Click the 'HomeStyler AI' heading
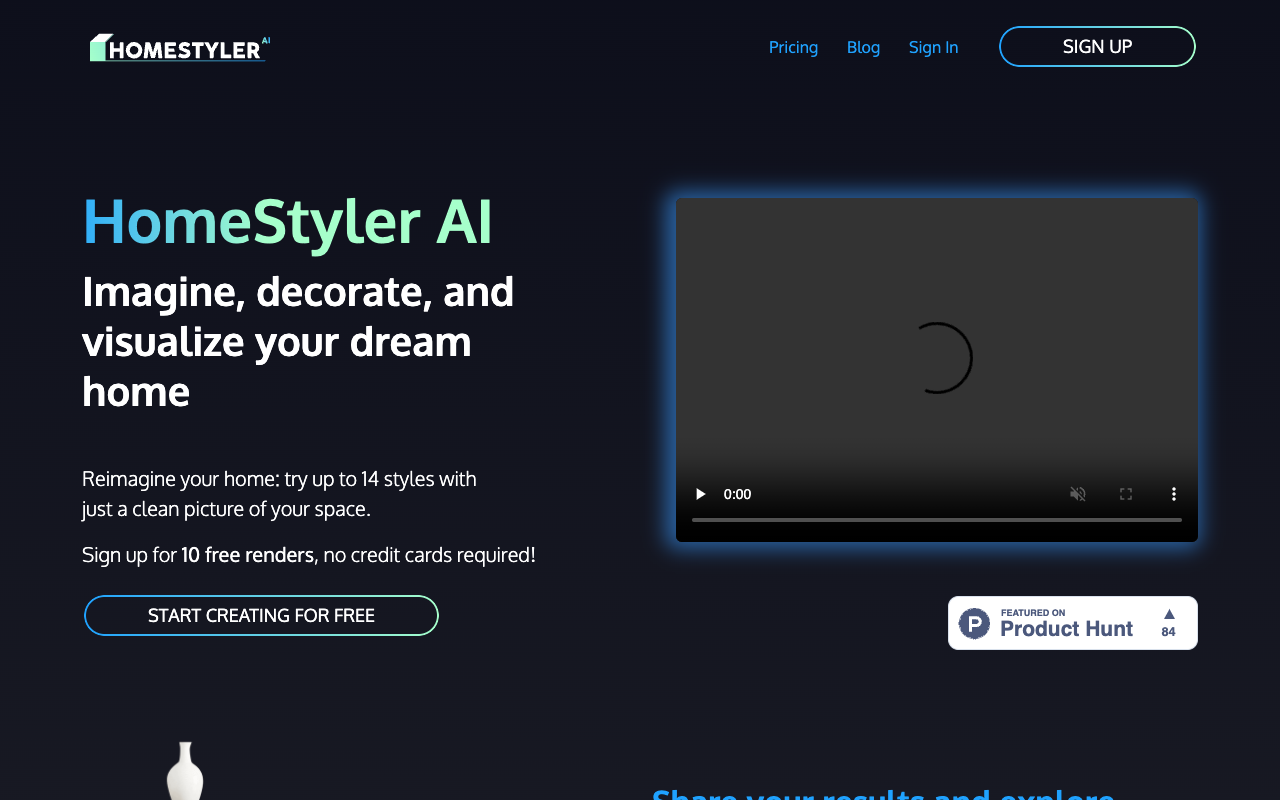Screen dimensions: 1280x800 tap(287, 221)
